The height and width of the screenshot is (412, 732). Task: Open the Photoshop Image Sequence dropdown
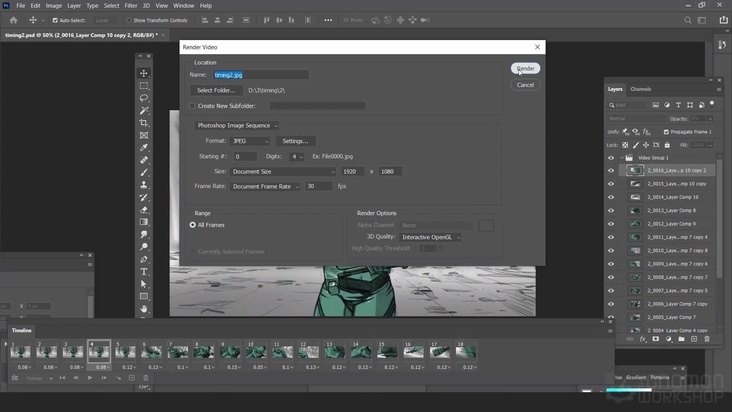(237, 126)
